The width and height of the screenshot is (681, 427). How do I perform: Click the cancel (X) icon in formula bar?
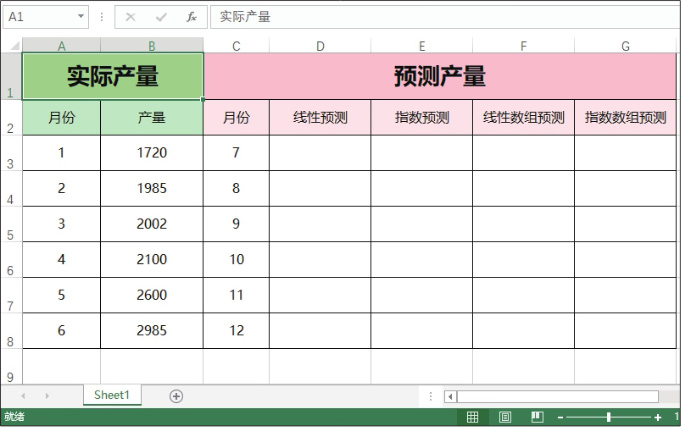coord(130,17)
